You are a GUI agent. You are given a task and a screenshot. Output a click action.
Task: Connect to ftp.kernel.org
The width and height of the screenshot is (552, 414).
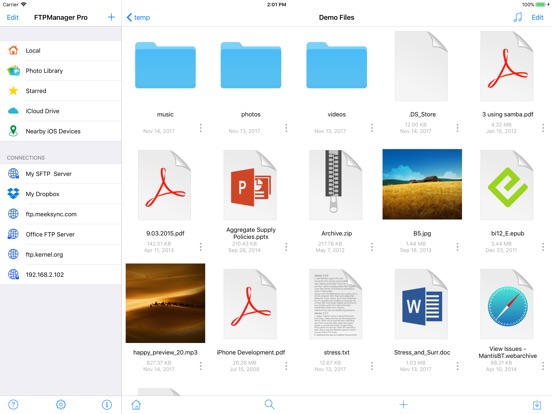tap(61, 255)
